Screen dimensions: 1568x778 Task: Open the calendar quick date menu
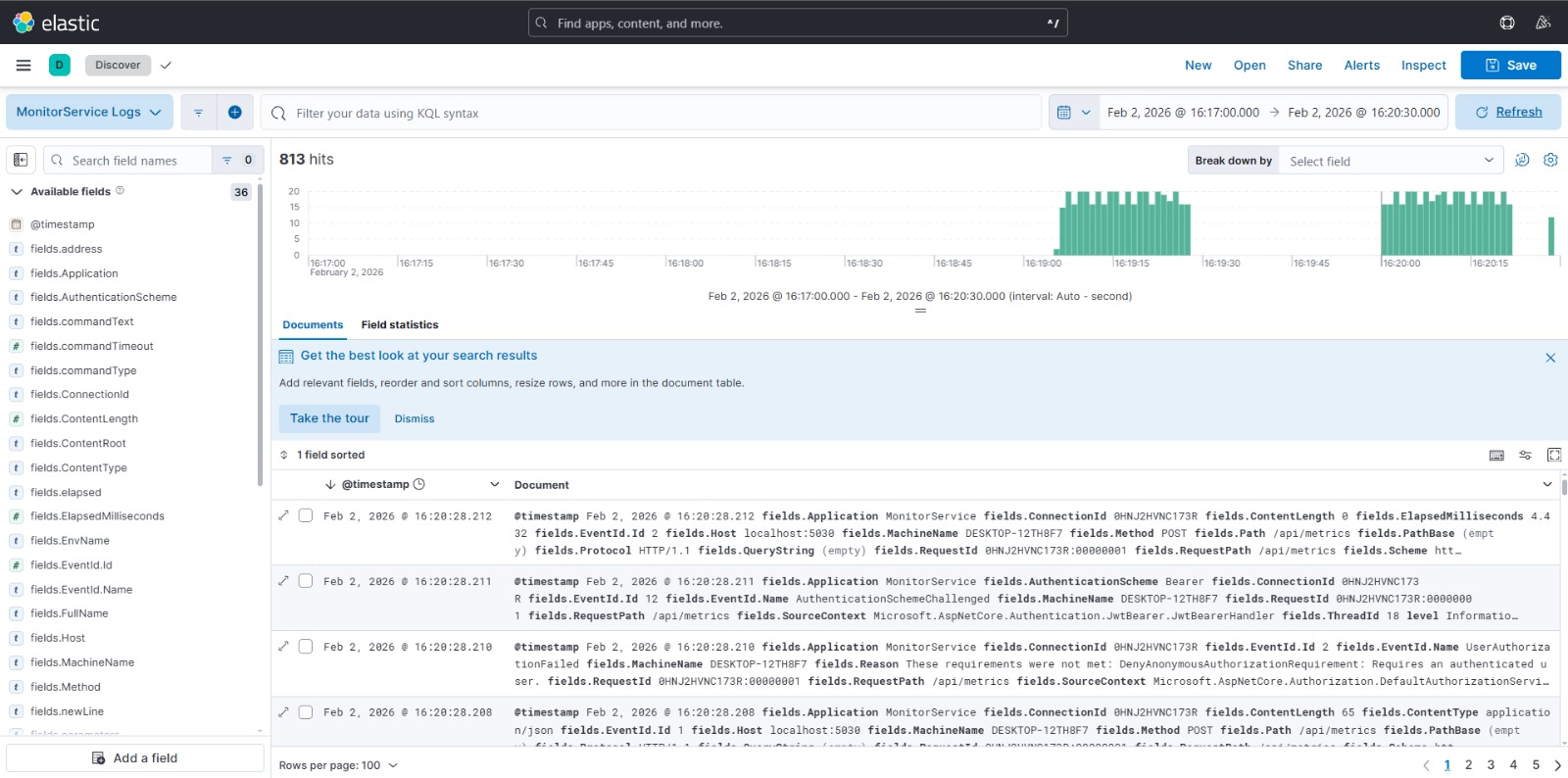click(x=1074, y=113)
